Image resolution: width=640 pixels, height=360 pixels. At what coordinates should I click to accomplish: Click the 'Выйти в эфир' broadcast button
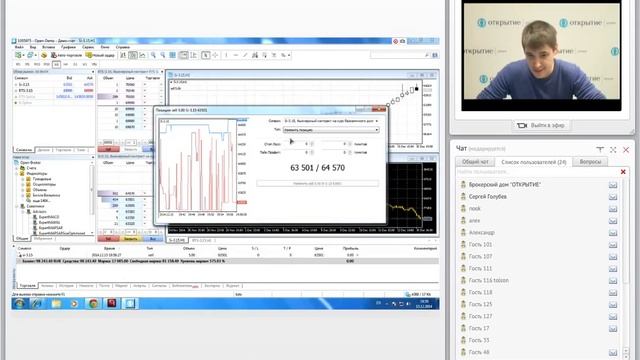coord(541,125)
